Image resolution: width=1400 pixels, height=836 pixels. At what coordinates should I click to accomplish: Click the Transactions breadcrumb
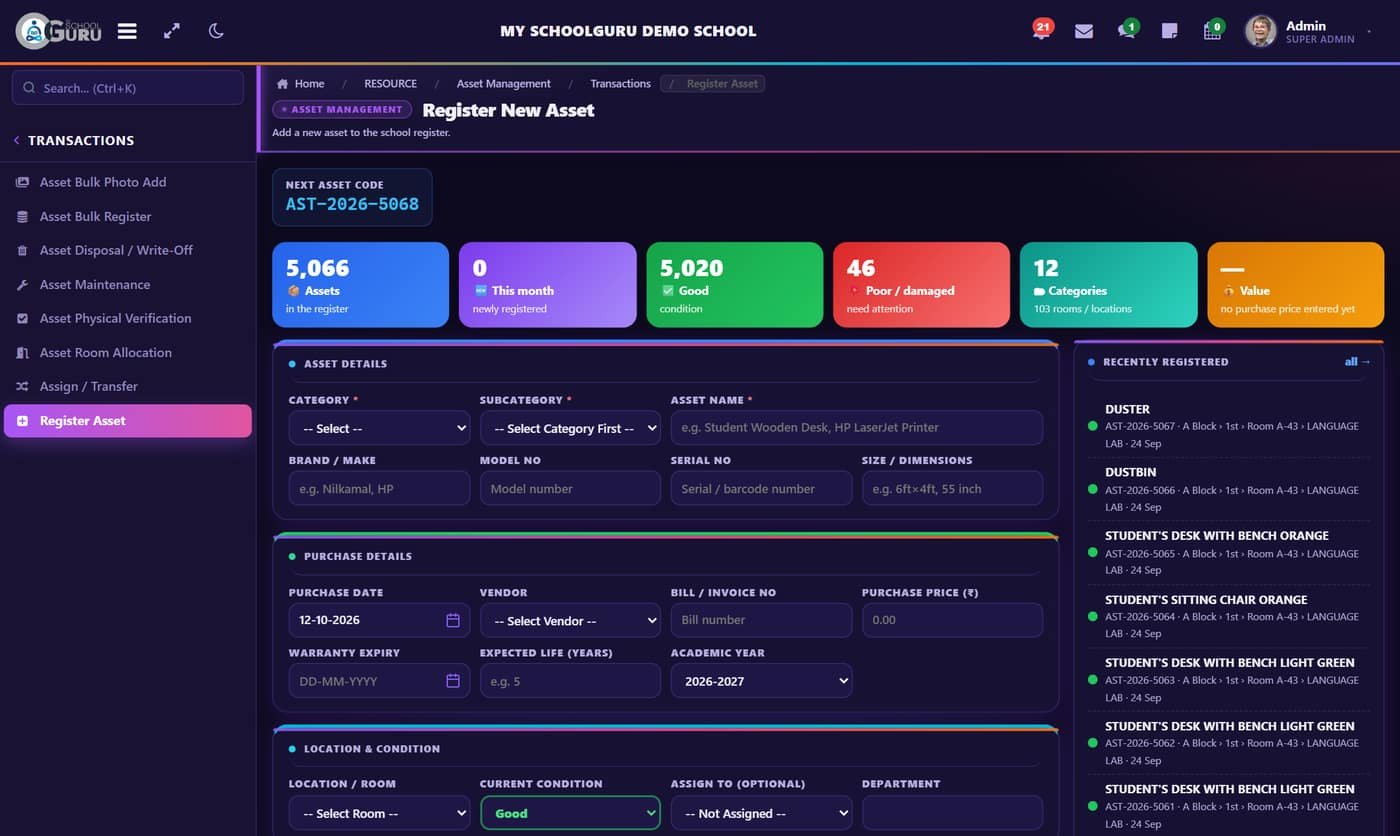[x=620, y=84]
